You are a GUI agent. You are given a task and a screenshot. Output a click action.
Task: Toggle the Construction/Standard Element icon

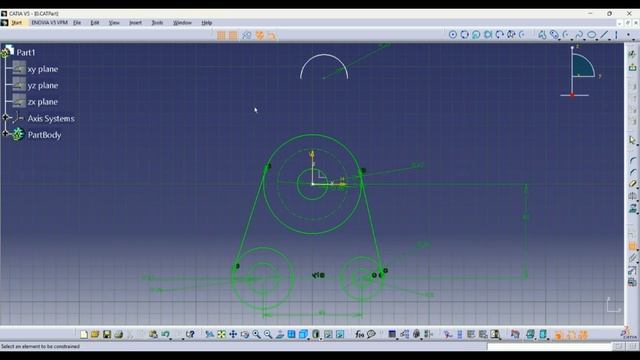point(247,36)
